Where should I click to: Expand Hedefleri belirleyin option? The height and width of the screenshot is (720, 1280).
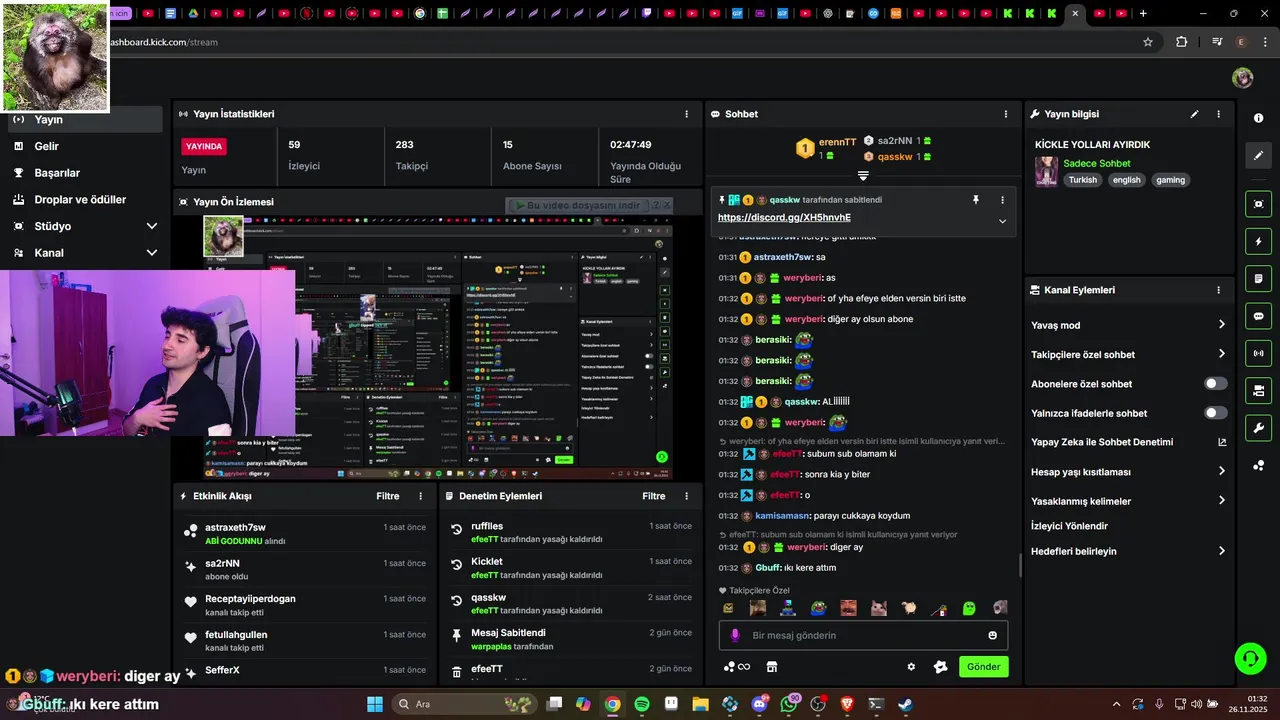1221,551
